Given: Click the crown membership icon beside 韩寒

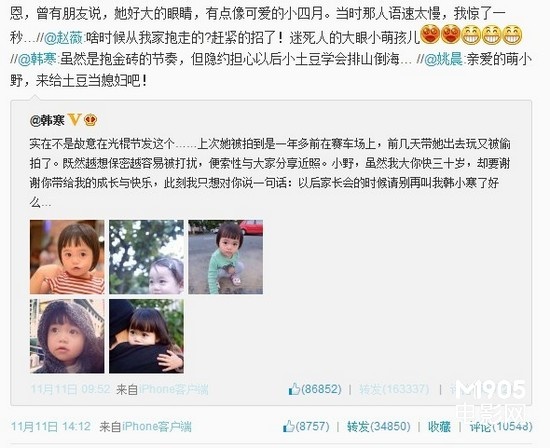Looking at the screenshot, I should [x=91, y=120].
